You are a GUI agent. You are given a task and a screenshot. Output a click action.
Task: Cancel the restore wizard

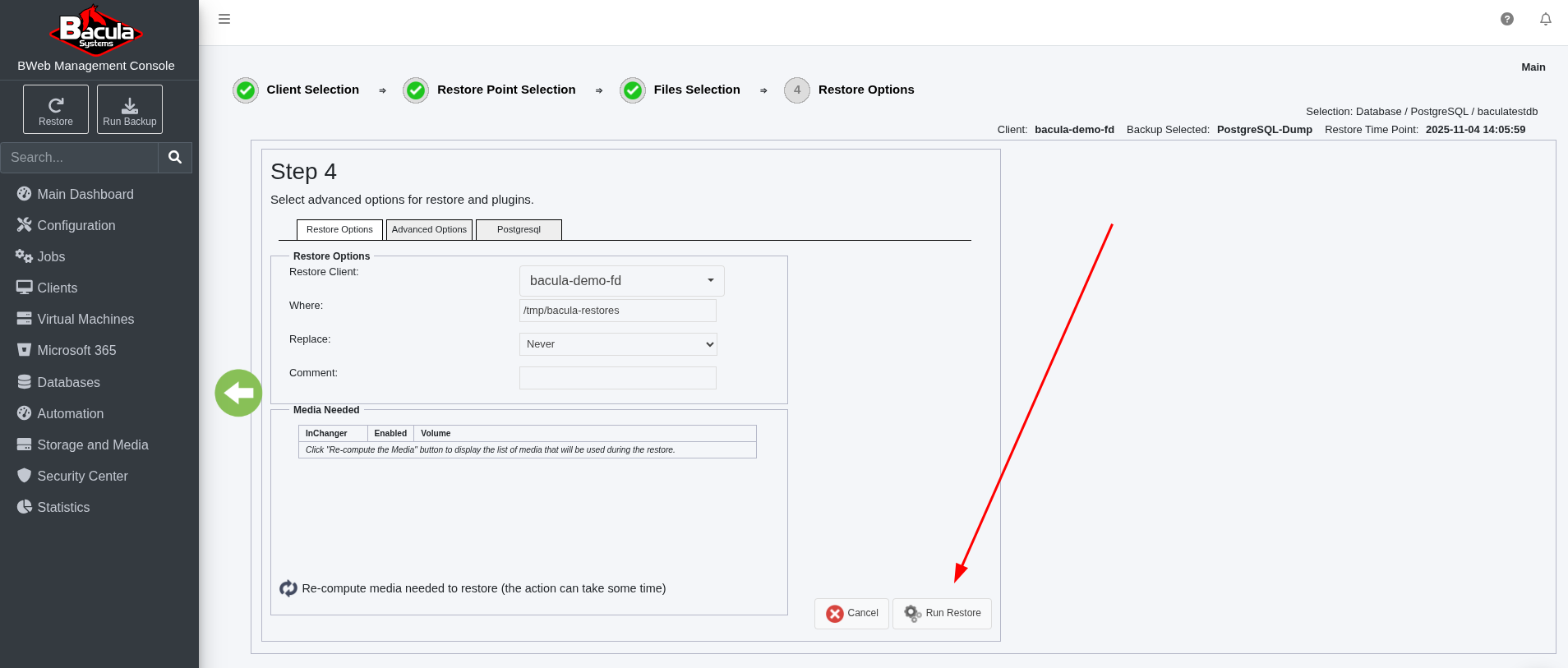851,614
